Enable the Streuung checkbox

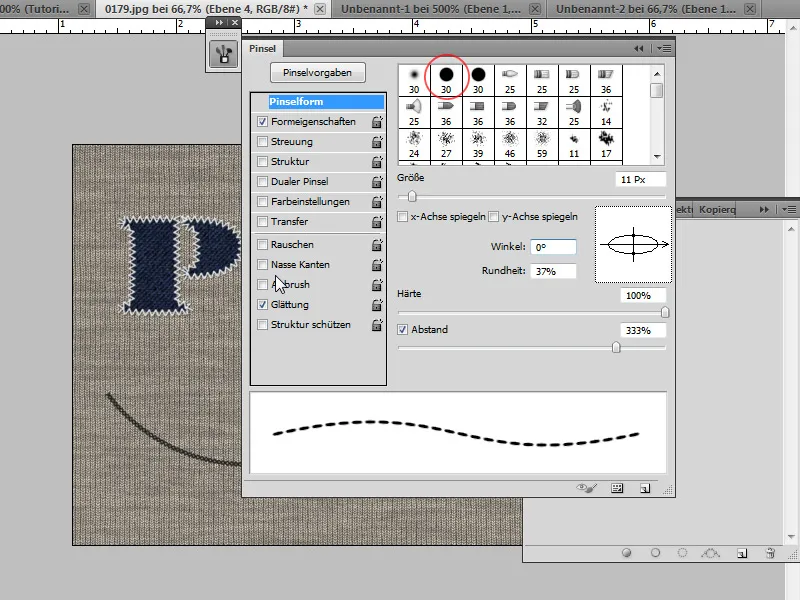click(262, 141)
